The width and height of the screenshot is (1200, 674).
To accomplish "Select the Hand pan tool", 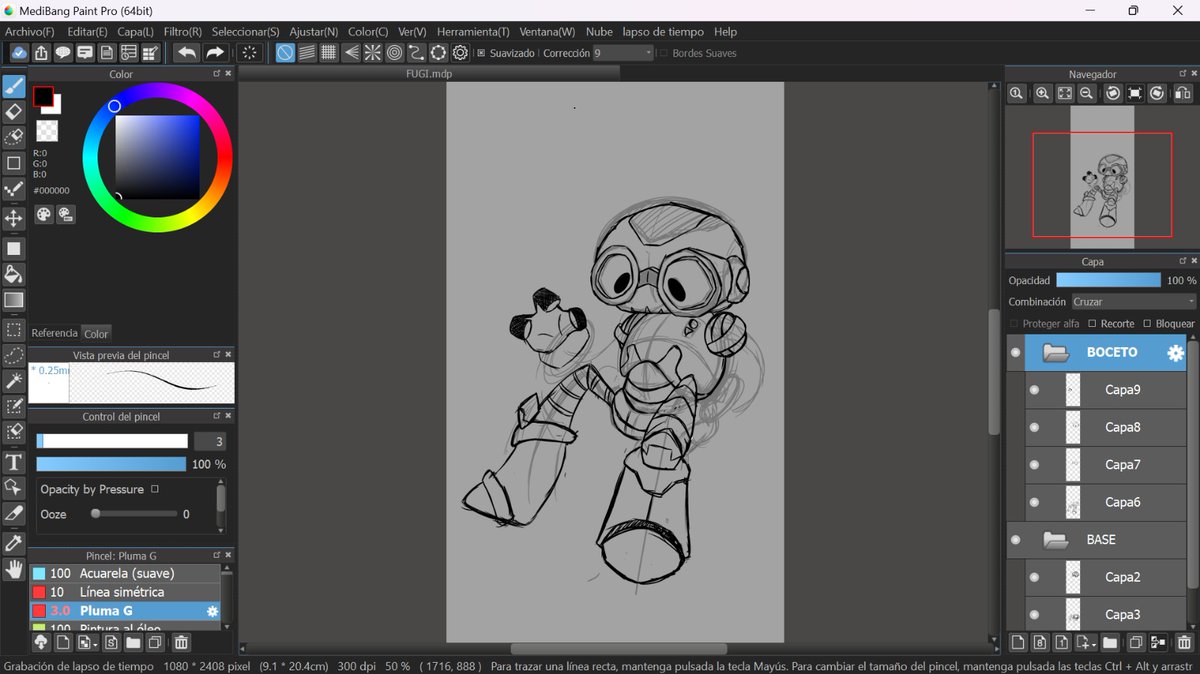I will coord(14,569).
